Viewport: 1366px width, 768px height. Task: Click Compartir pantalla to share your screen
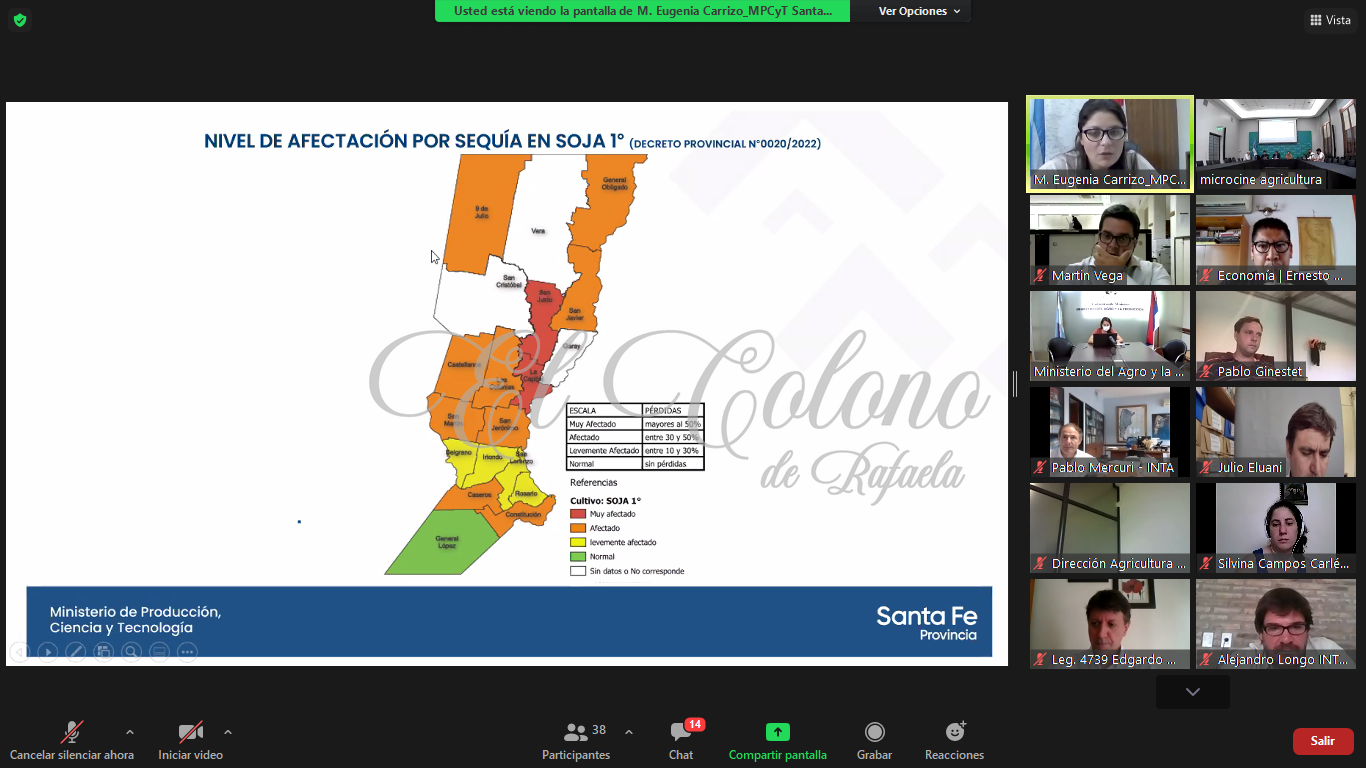(778, 740)
